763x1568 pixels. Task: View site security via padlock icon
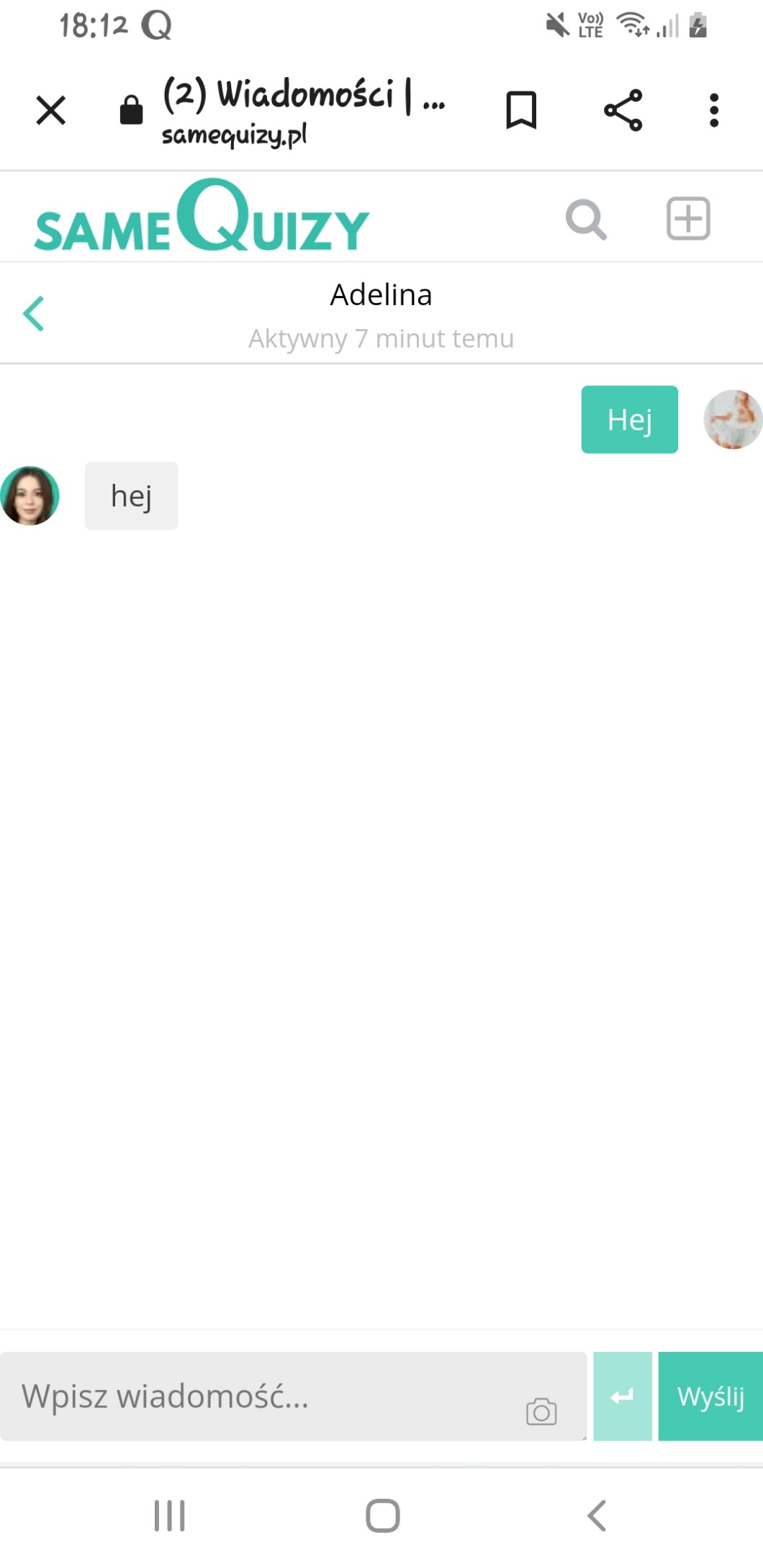click(131, 110)
